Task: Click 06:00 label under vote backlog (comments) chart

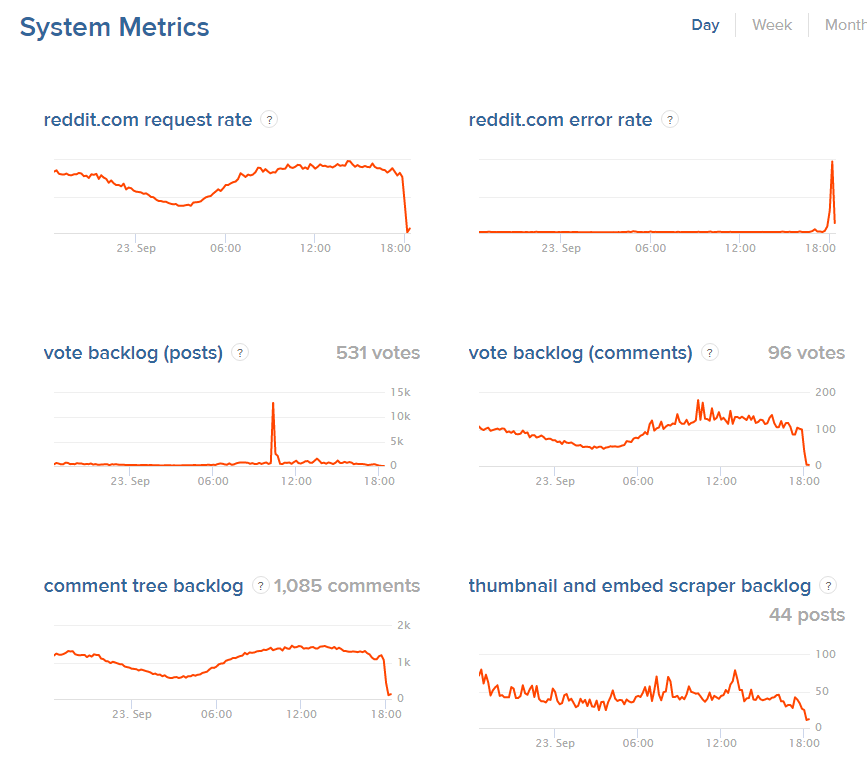Action: click(x=638, y=481)
